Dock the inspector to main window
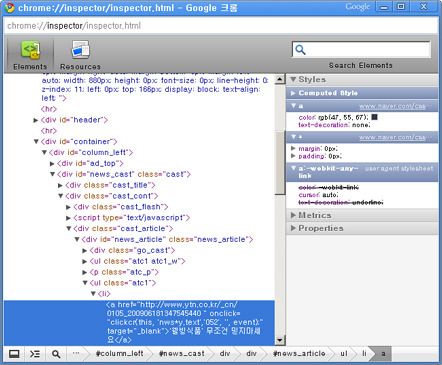442x365 pixels. [14, 354]
